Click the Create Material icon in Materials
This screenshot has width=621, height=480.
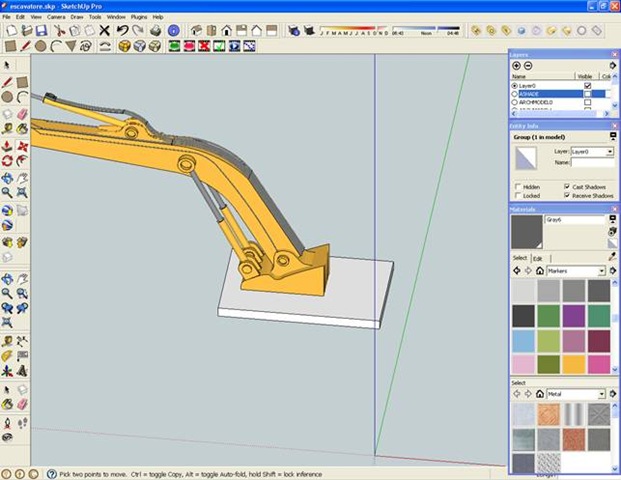pyautogui.click(x=612, y=231)
